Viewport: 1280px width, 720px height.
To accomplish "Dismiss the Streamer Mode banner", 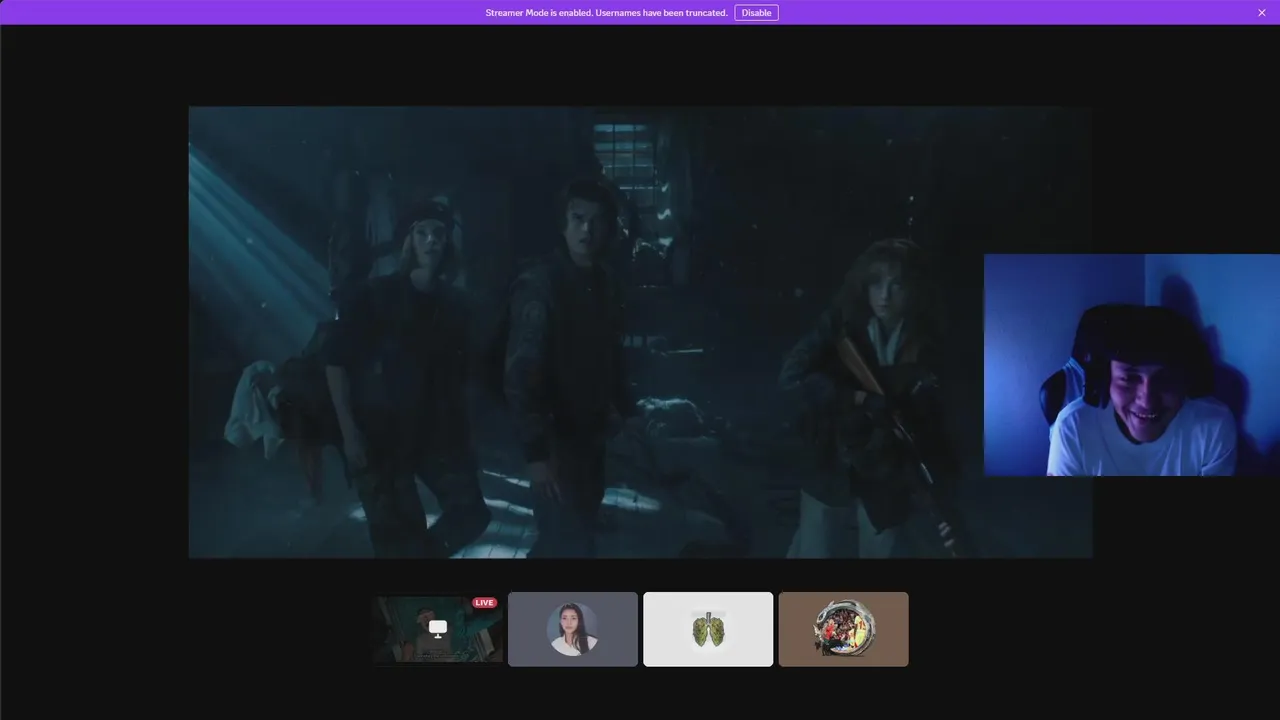I will (1262, 13).
